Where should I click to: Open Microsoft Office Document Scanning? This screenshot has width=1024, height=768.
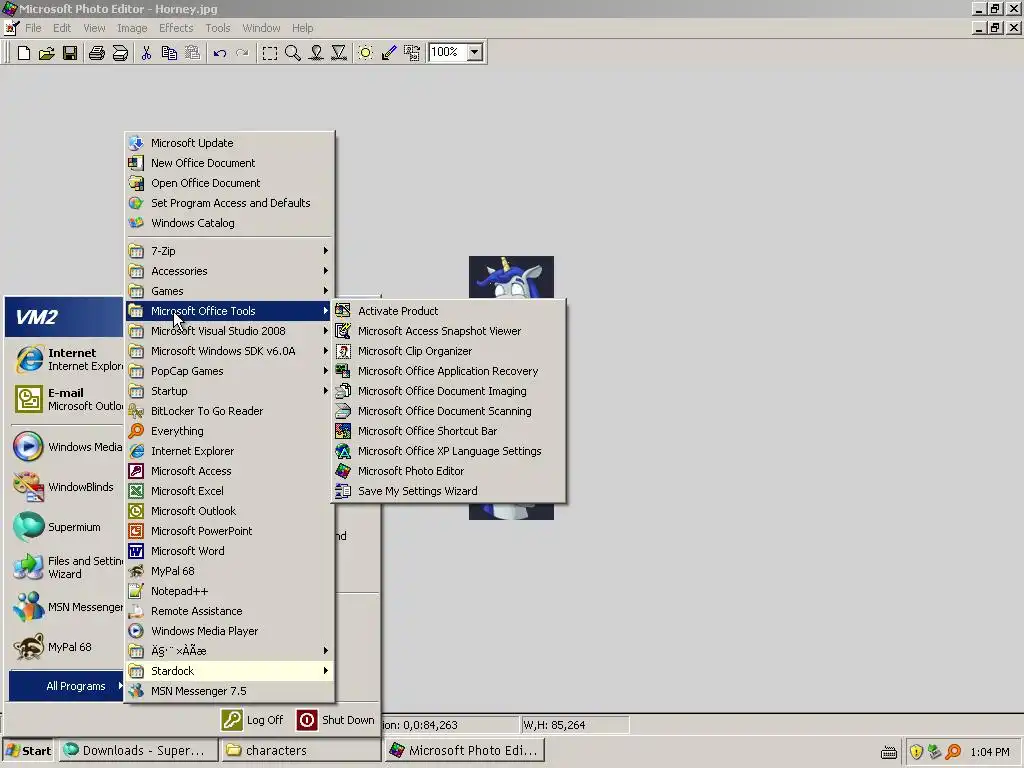pyautogui.click(x=449, y=411)
